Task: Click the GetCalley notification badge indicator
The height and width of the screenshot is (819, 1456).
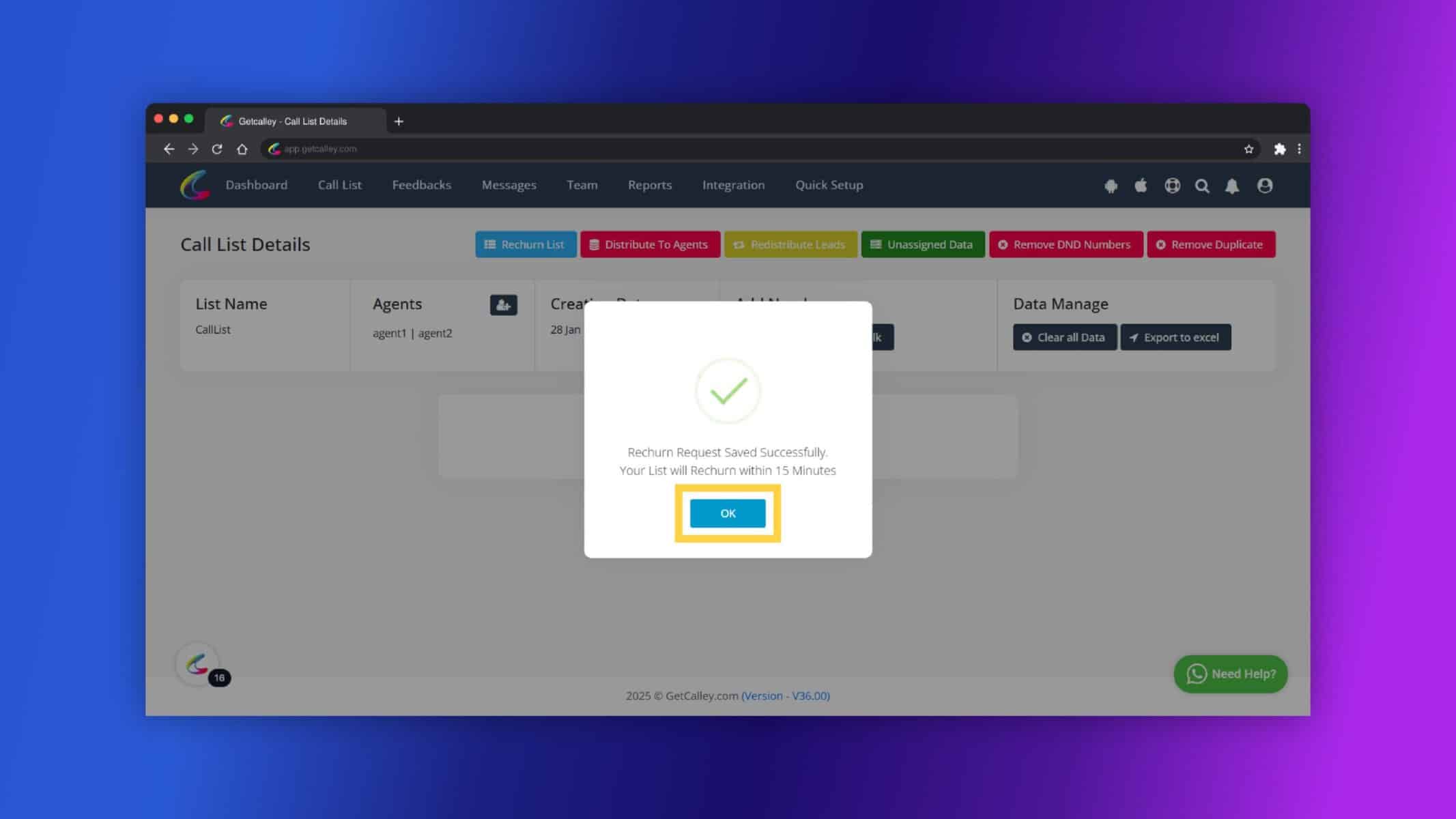Action: tap(219, 678)
